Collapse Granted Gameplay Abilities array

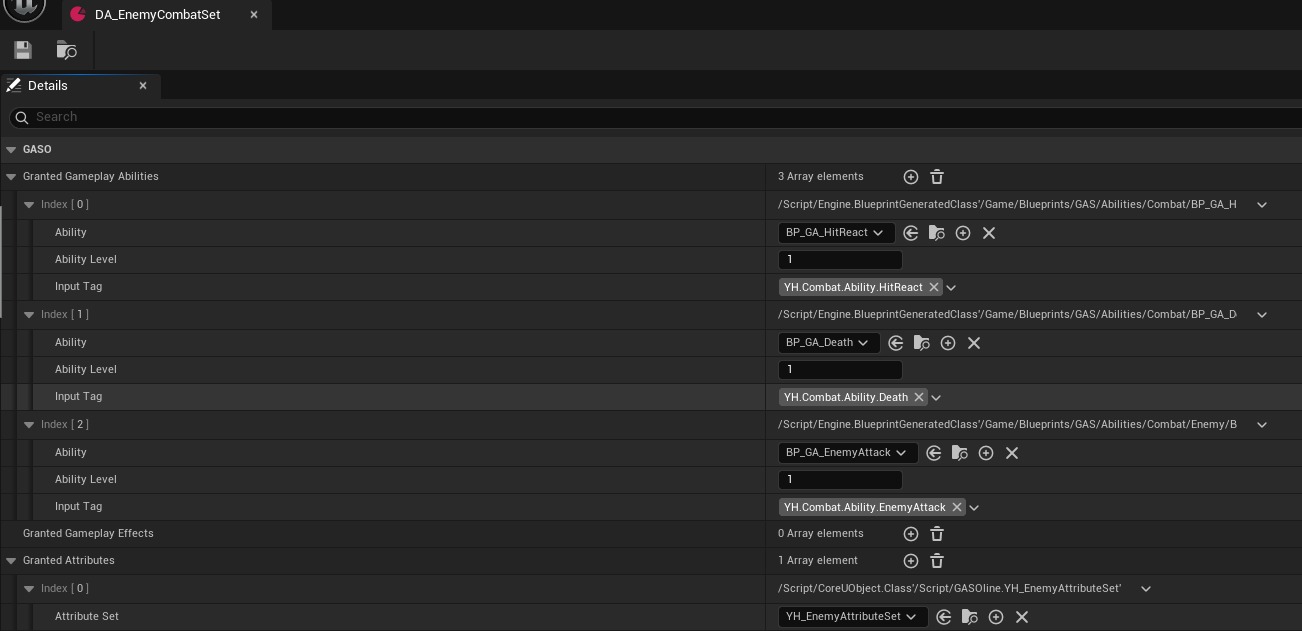point(11,176)
